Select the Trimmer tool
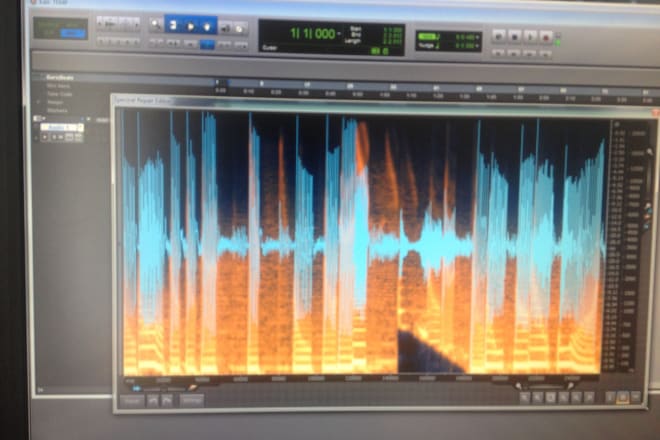Screen dimensions: 660x440 point(173,25)
